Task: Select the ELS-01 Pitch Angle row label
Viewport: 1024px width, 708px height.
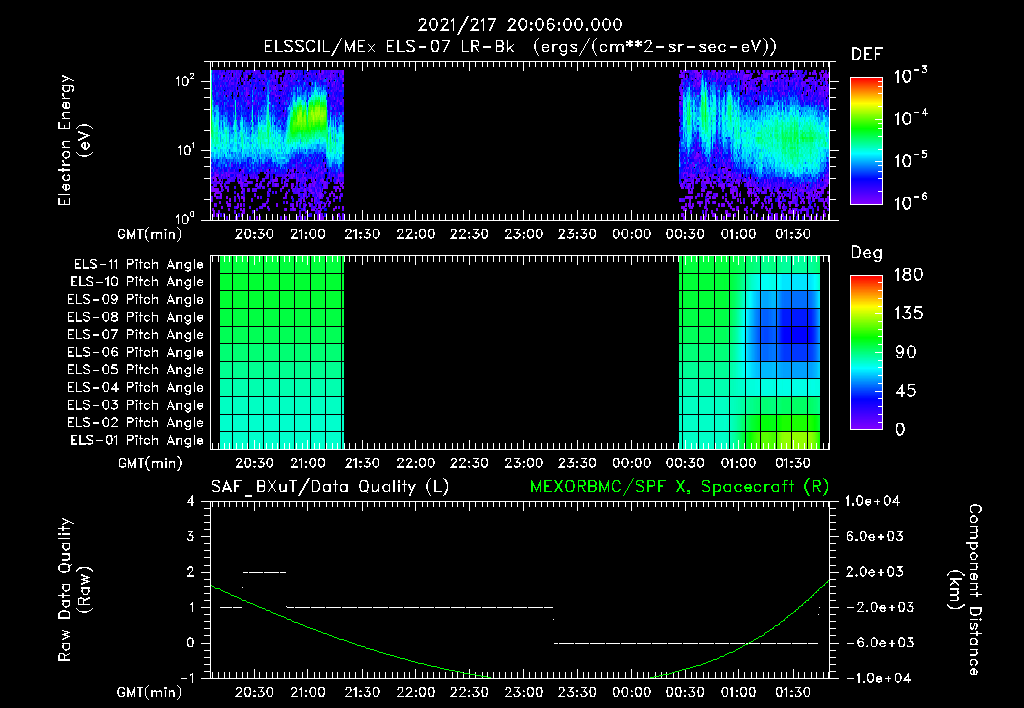Action: [137, 440]
